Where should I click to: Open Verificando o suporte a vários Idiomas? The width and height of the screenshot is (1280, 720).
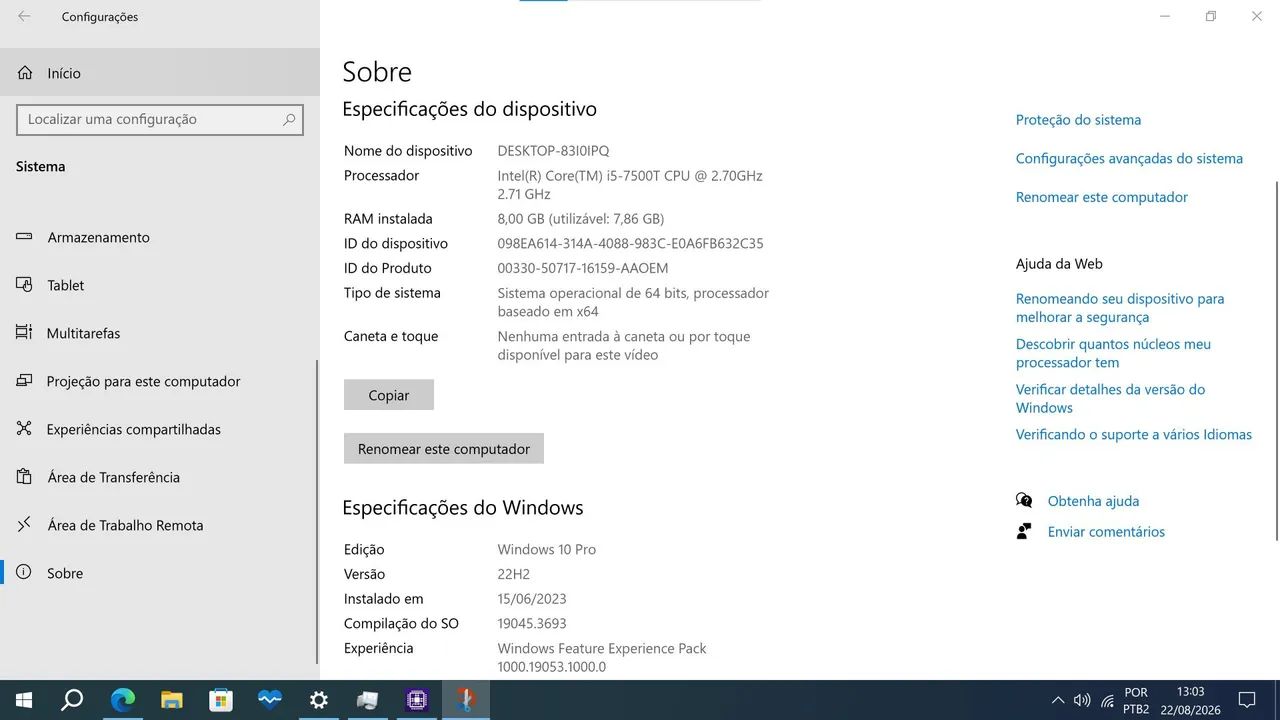[x=1134, y=435]
